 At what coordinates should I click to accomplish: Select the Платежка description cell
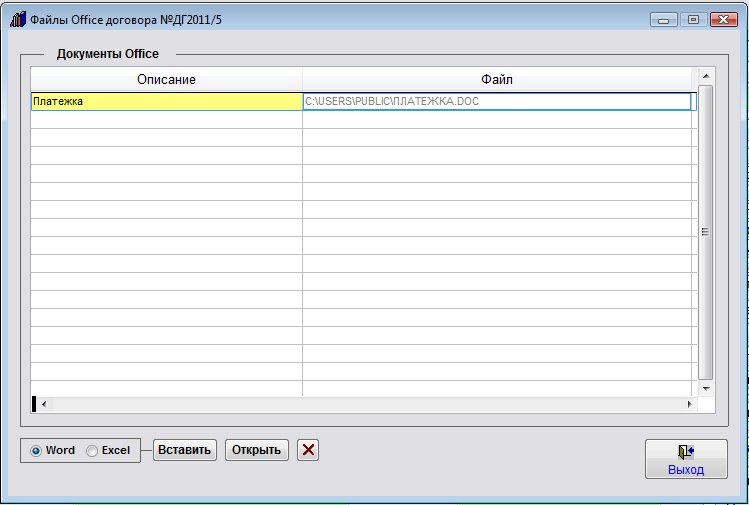point(167,101)
